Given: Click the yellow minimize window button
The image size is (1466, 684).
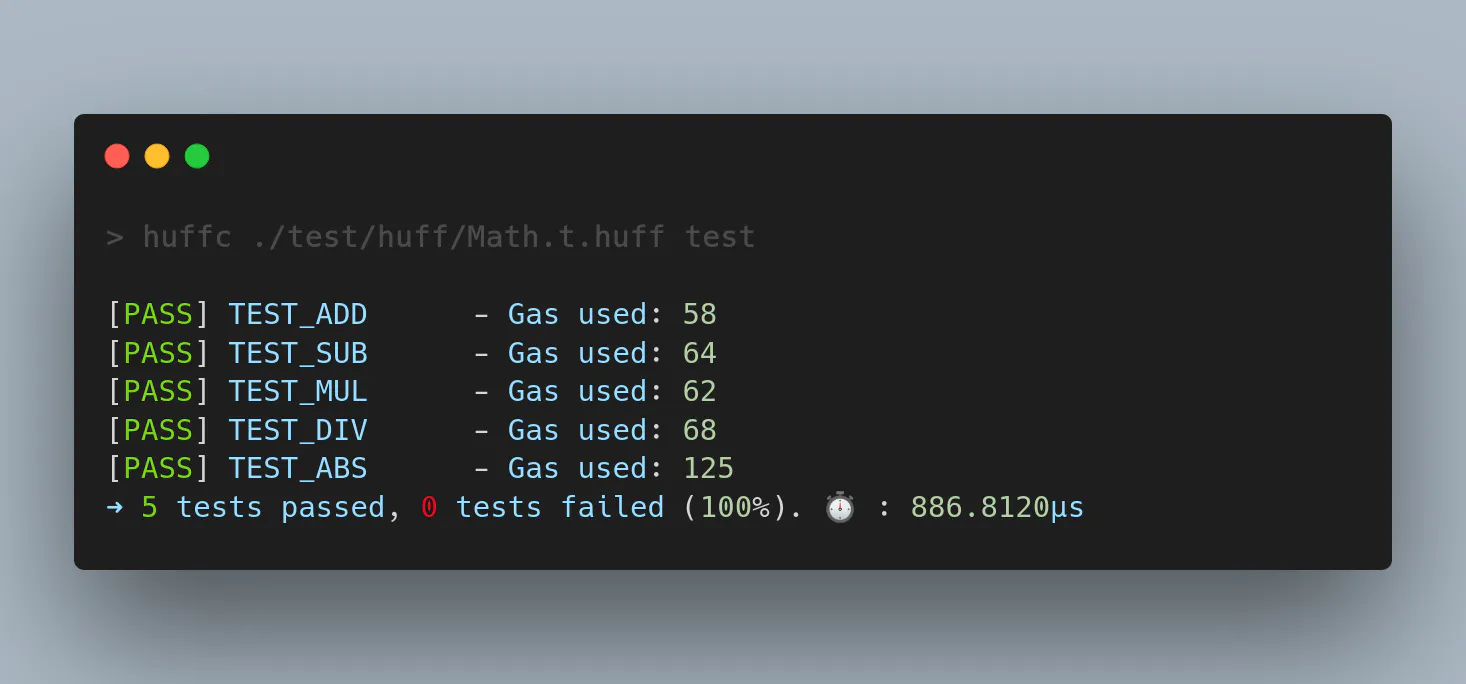Looking at the screenshot, I should click(157, 156).
